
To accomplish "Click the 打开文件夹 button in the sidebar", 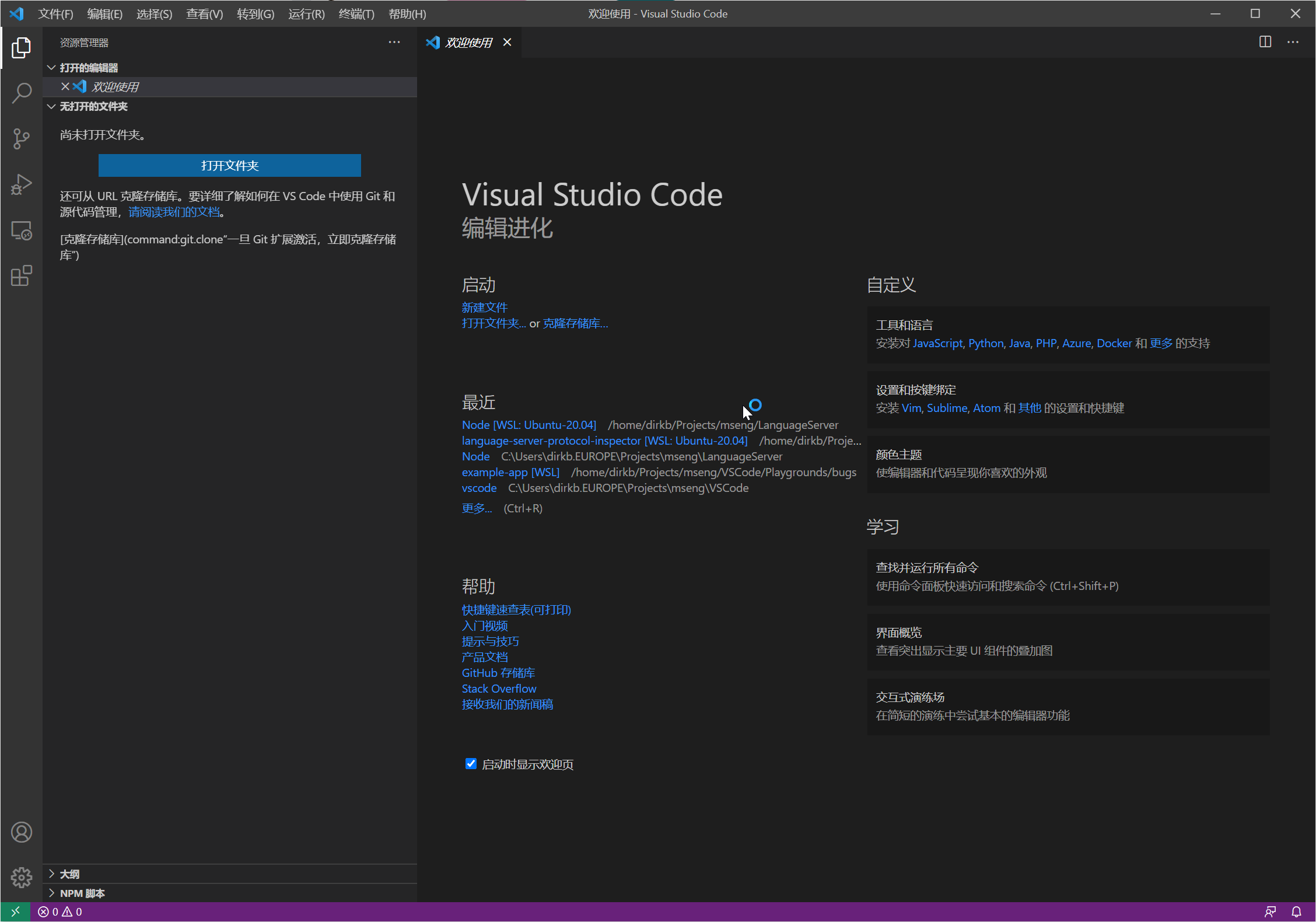I will pyautogui.click(x=229, y=165).
